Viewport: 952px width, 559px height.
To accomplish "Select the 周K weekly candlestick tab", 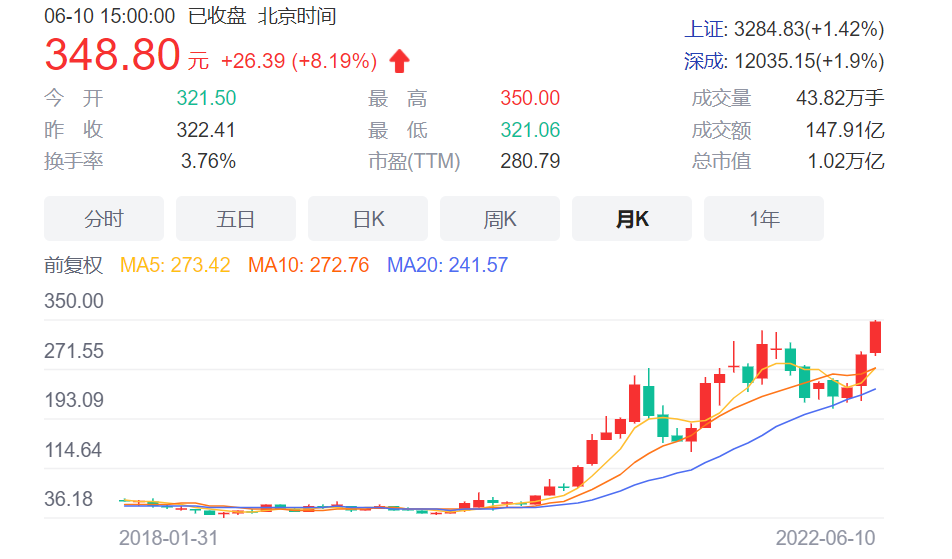I will click(500, 219).
